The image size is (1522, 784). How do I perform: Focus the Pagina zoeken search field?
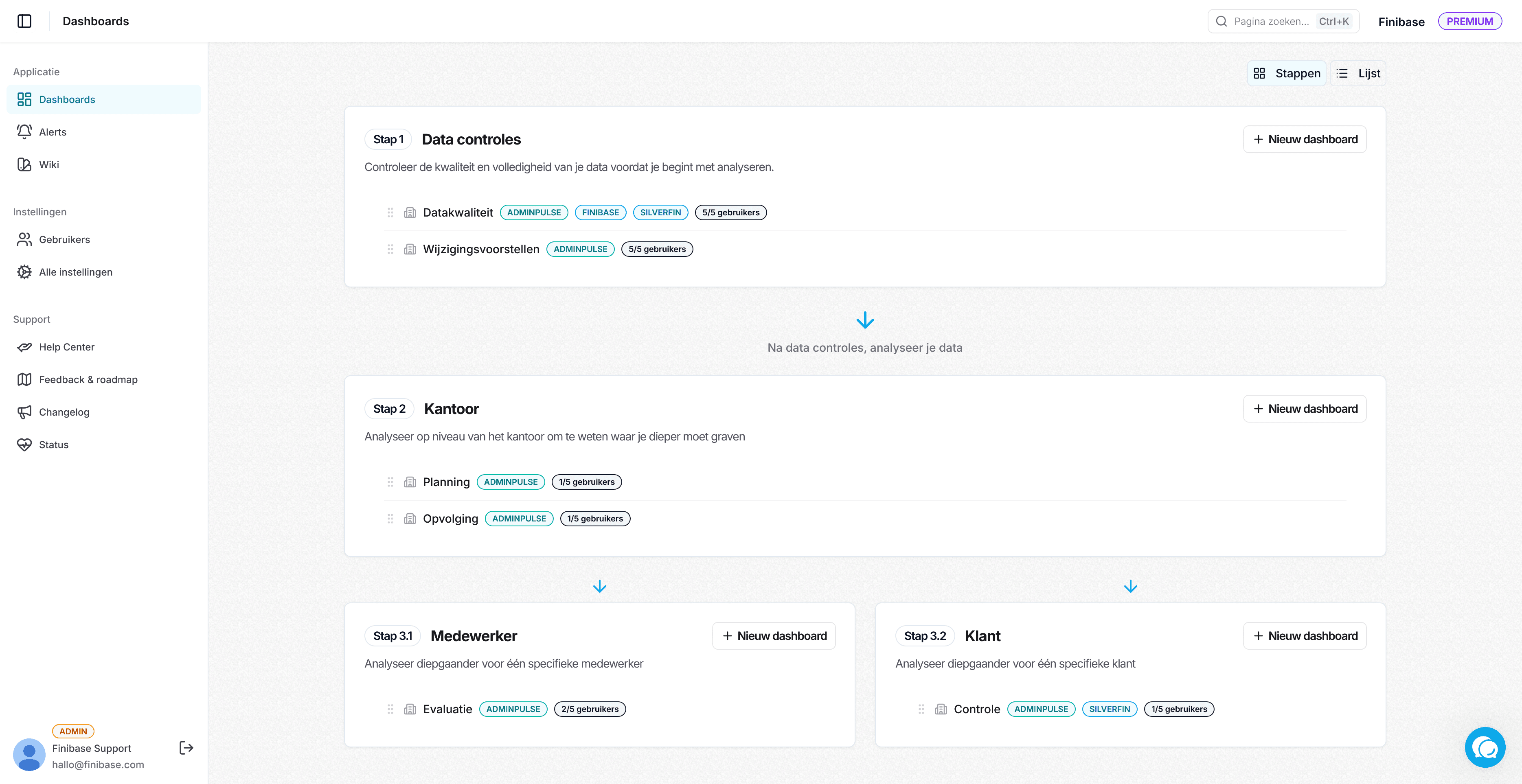tap(1283, 21)
